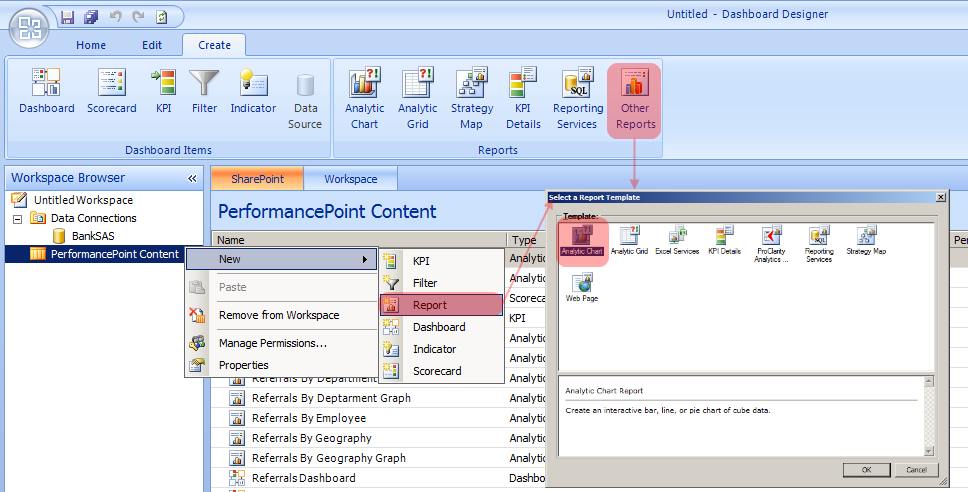Switch to the Workspace tab
Screen dimensions: 968x492
tap(351, 179)
